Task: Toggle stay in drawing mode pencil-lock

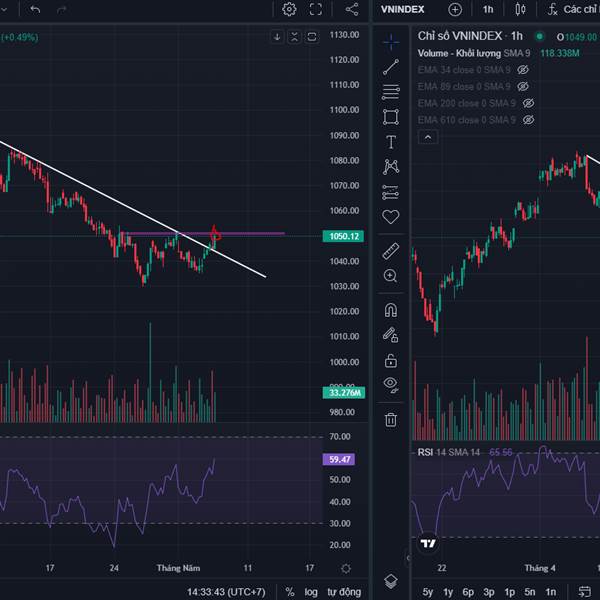Action: click(391, 335)
